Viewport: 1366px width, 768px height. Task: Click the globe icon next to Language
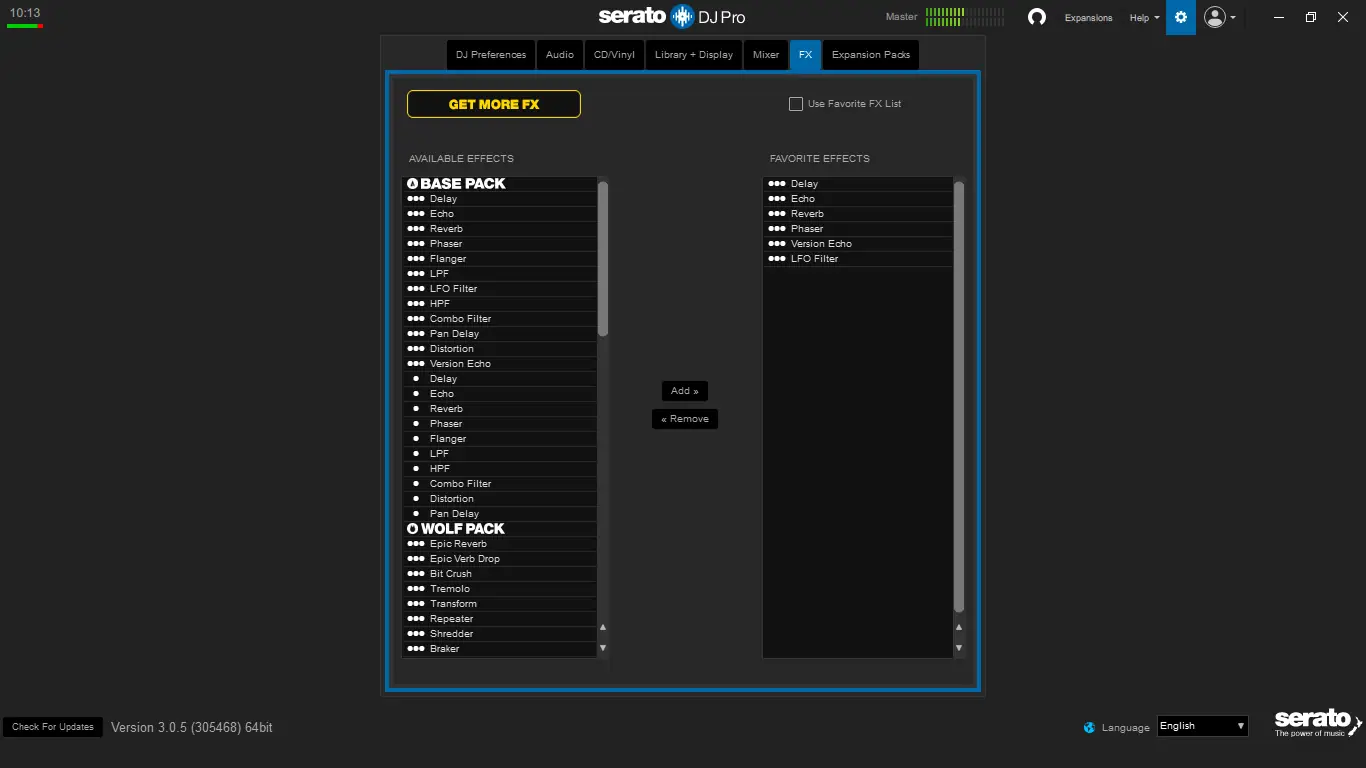click(x=1088, y=727)
